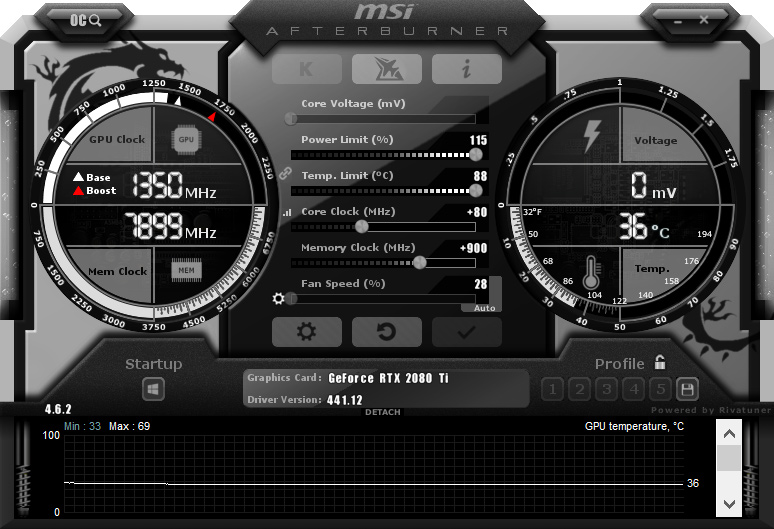Screen dimensions: 774x529
Task: Click the Power Limit value 115
Action: 478,140
